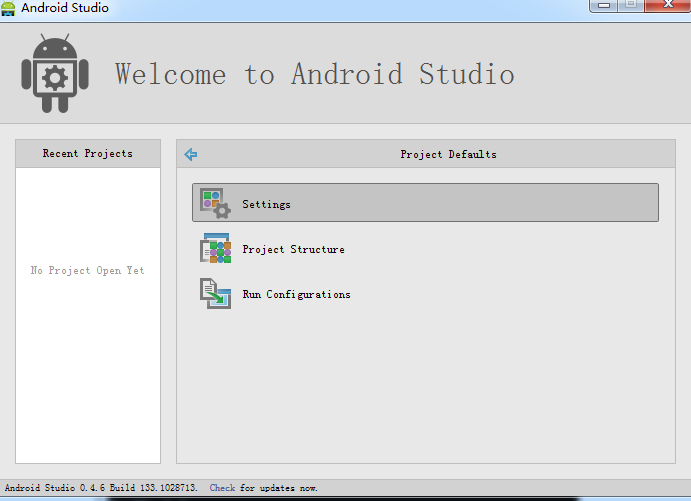Click the Run Configurations icon

215,293
